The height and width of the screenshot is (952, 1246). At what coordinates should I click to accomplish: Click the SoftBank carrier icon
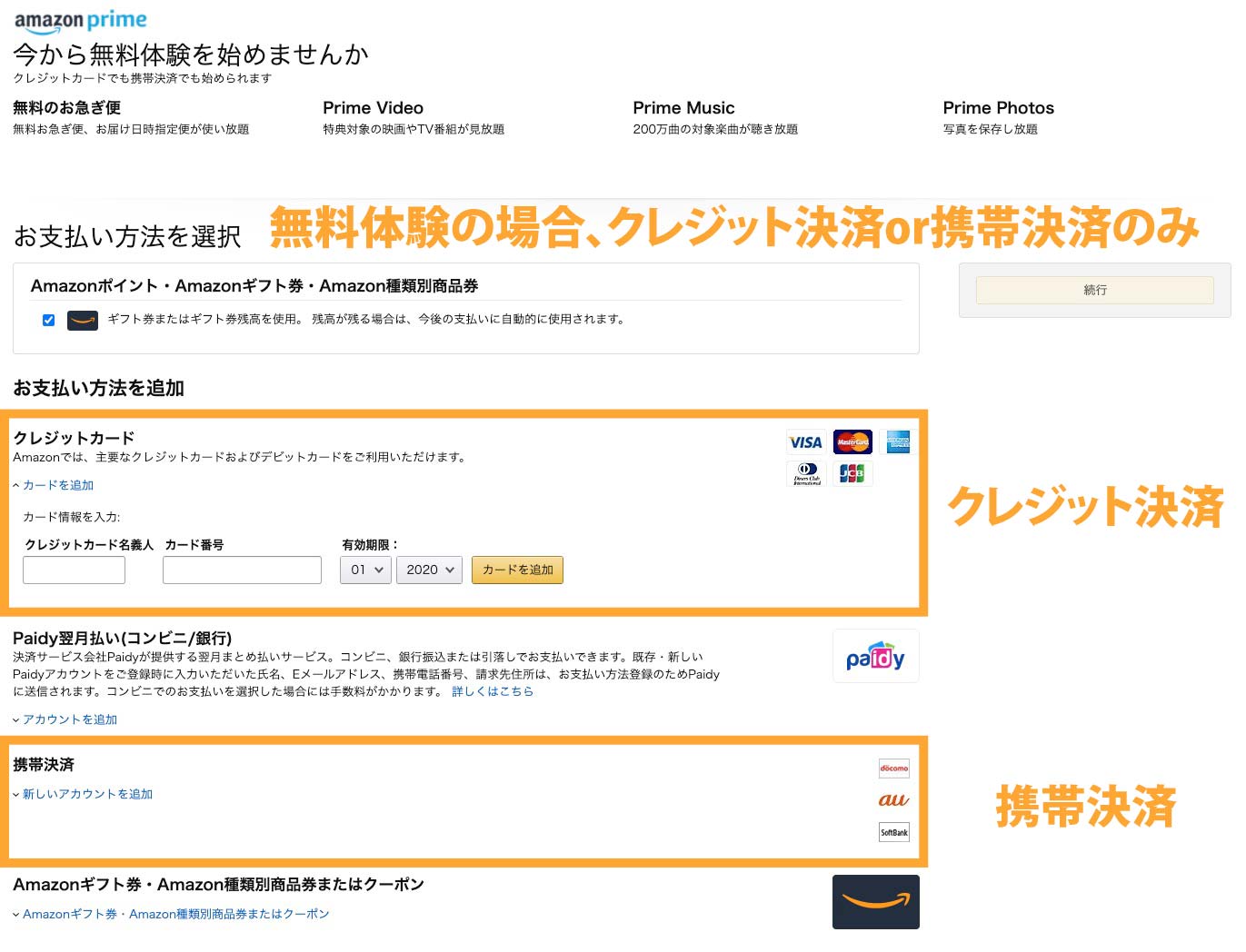pos(893,831)
